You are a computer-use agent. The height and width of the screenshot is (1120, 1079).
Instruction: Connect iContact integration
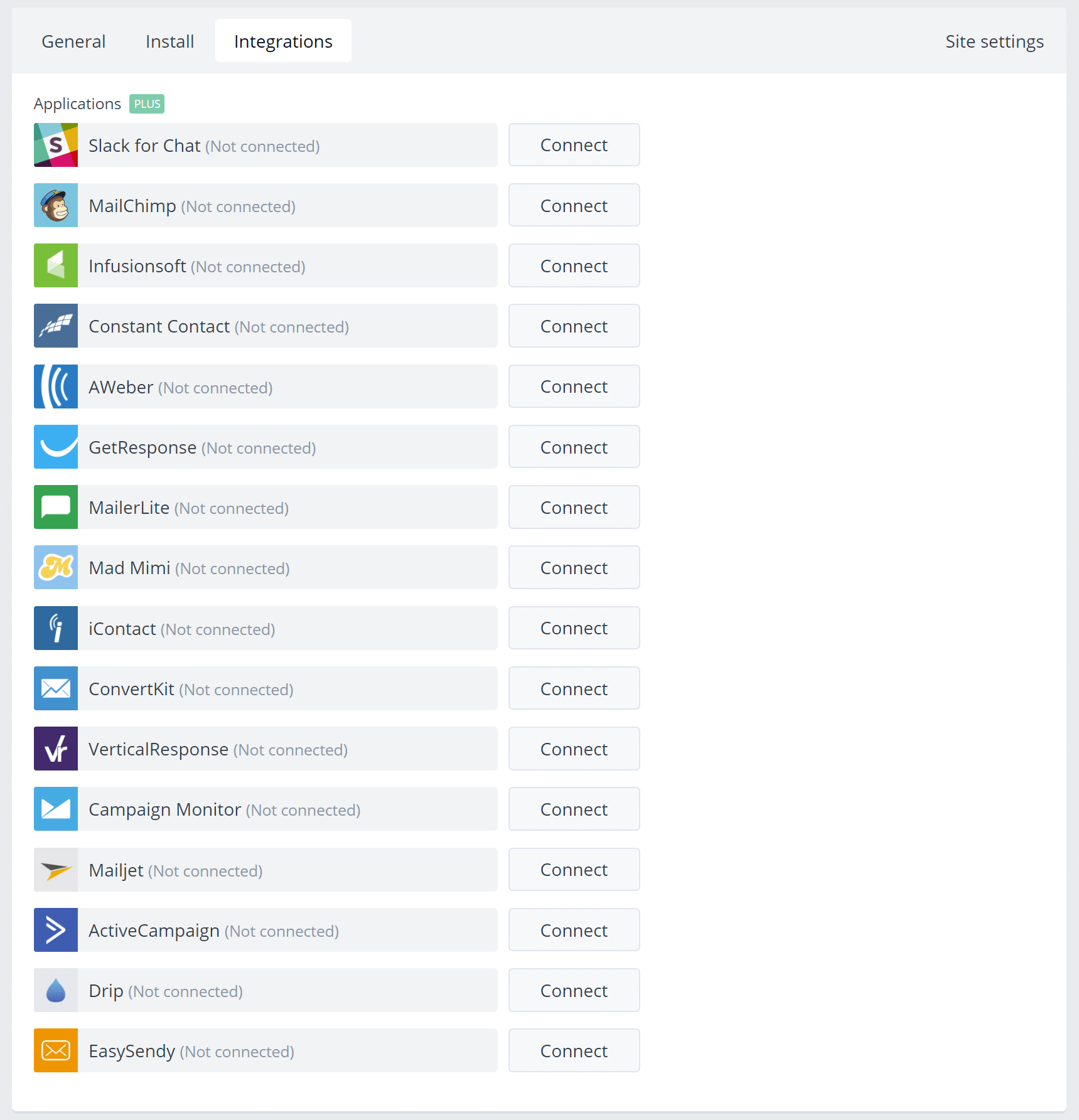(574, 628)
